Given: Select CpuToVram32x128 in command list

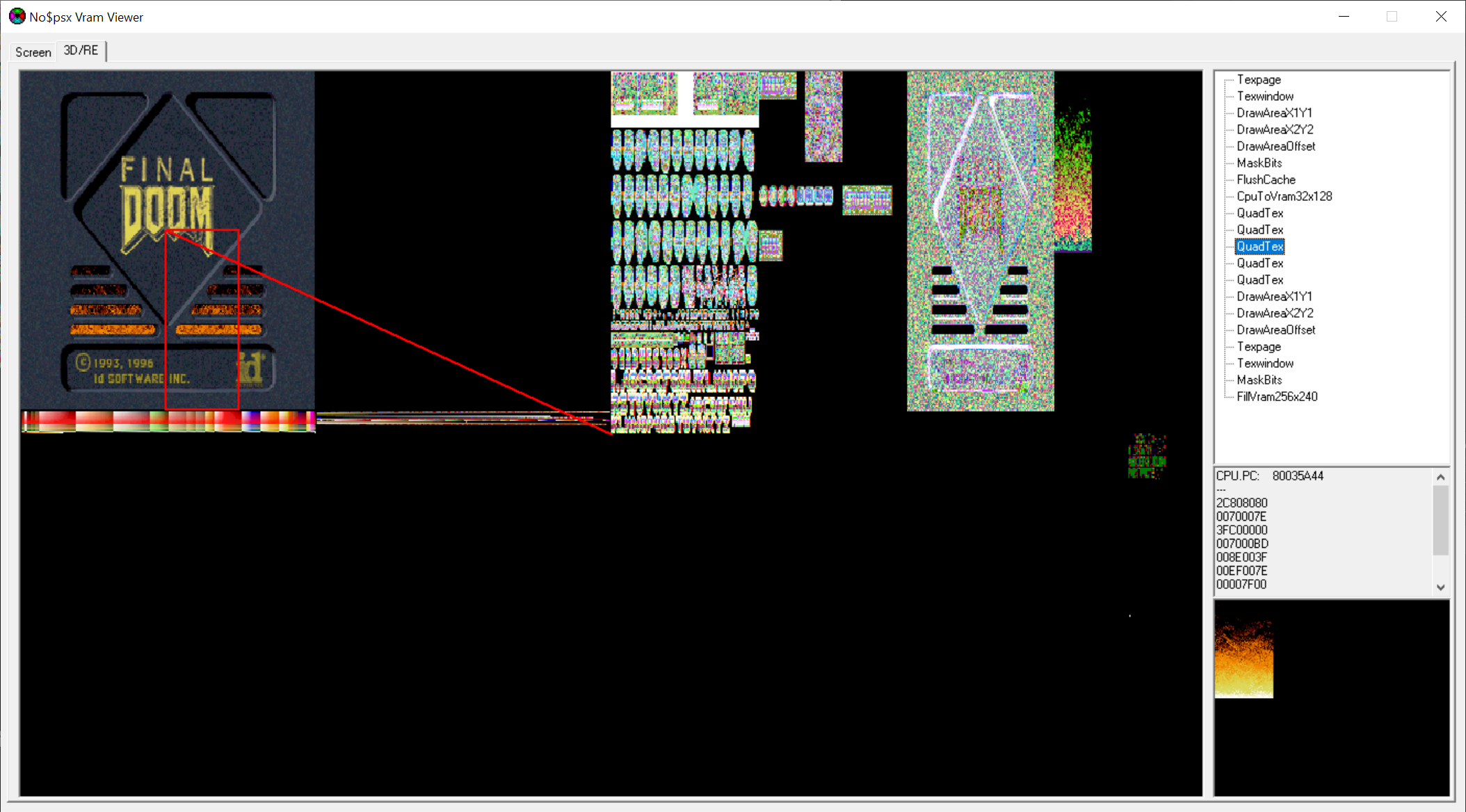Looking at the screenshot, I should tap(1284, 197).
